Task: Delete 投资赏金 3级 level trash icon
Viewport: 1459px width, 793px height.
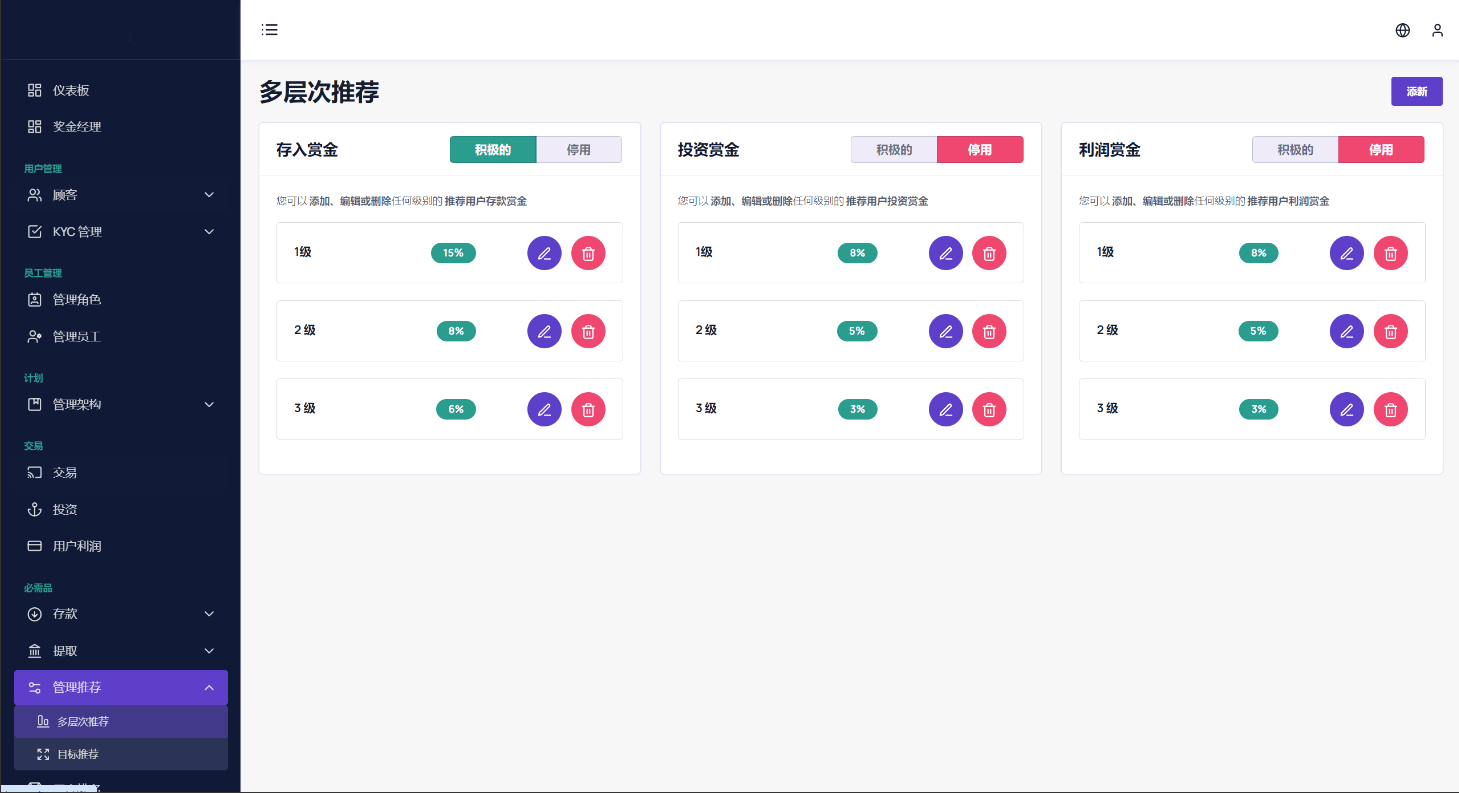Action: [990, 409]
